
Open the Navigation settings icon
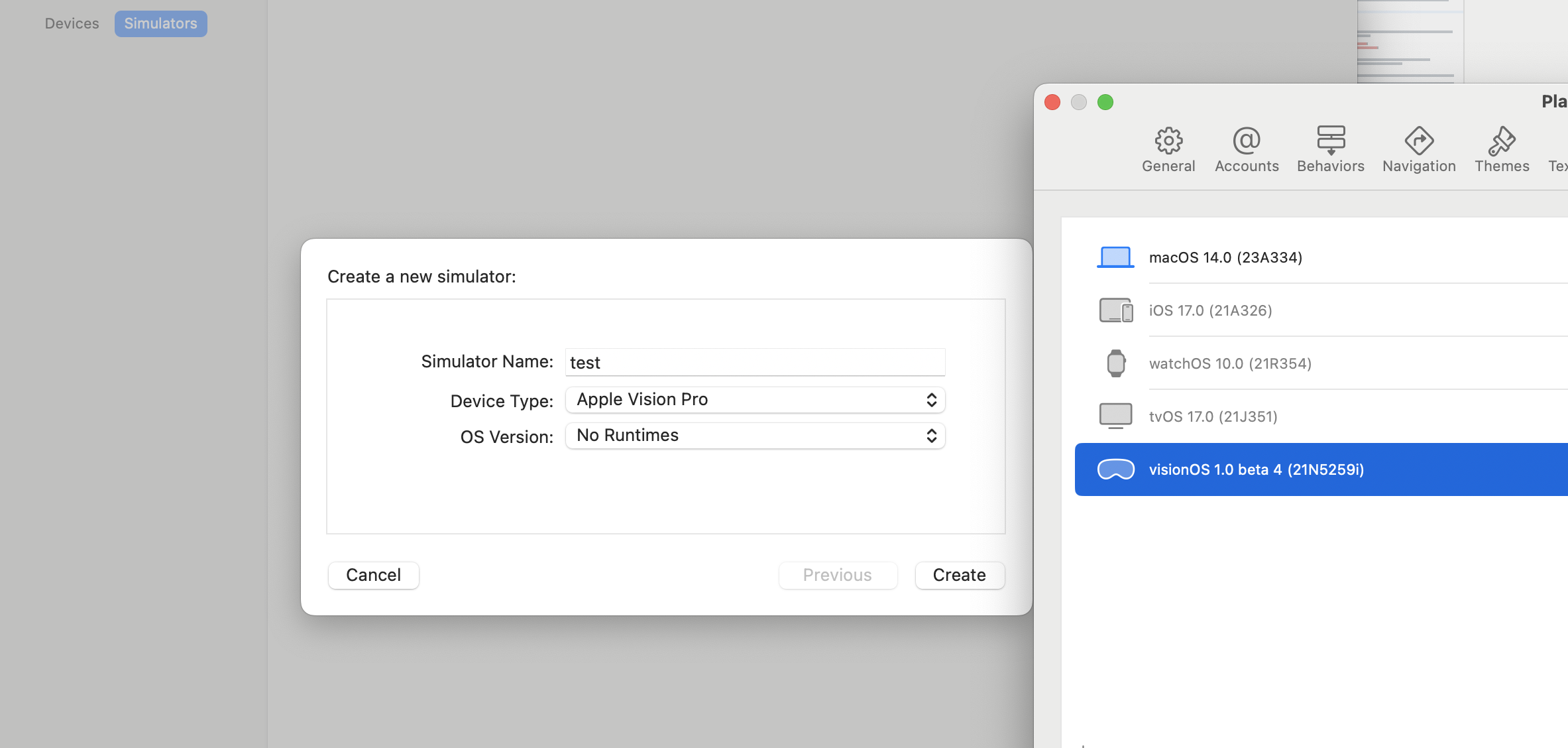coord(1419,141)
